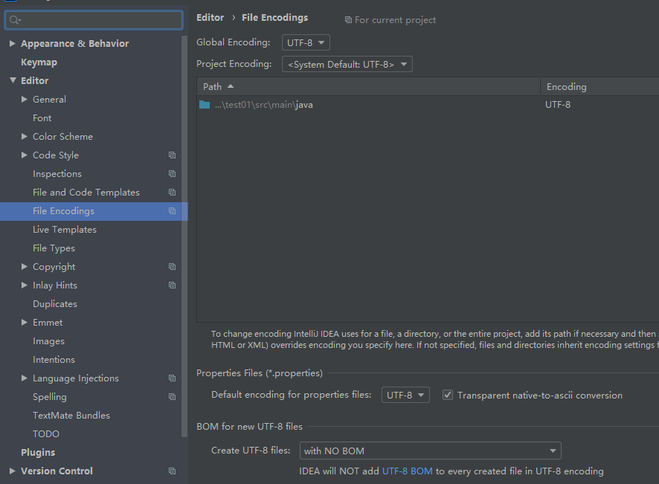Click project-level icon next to Copyright
659x484 pixels.
click(172, 266)
